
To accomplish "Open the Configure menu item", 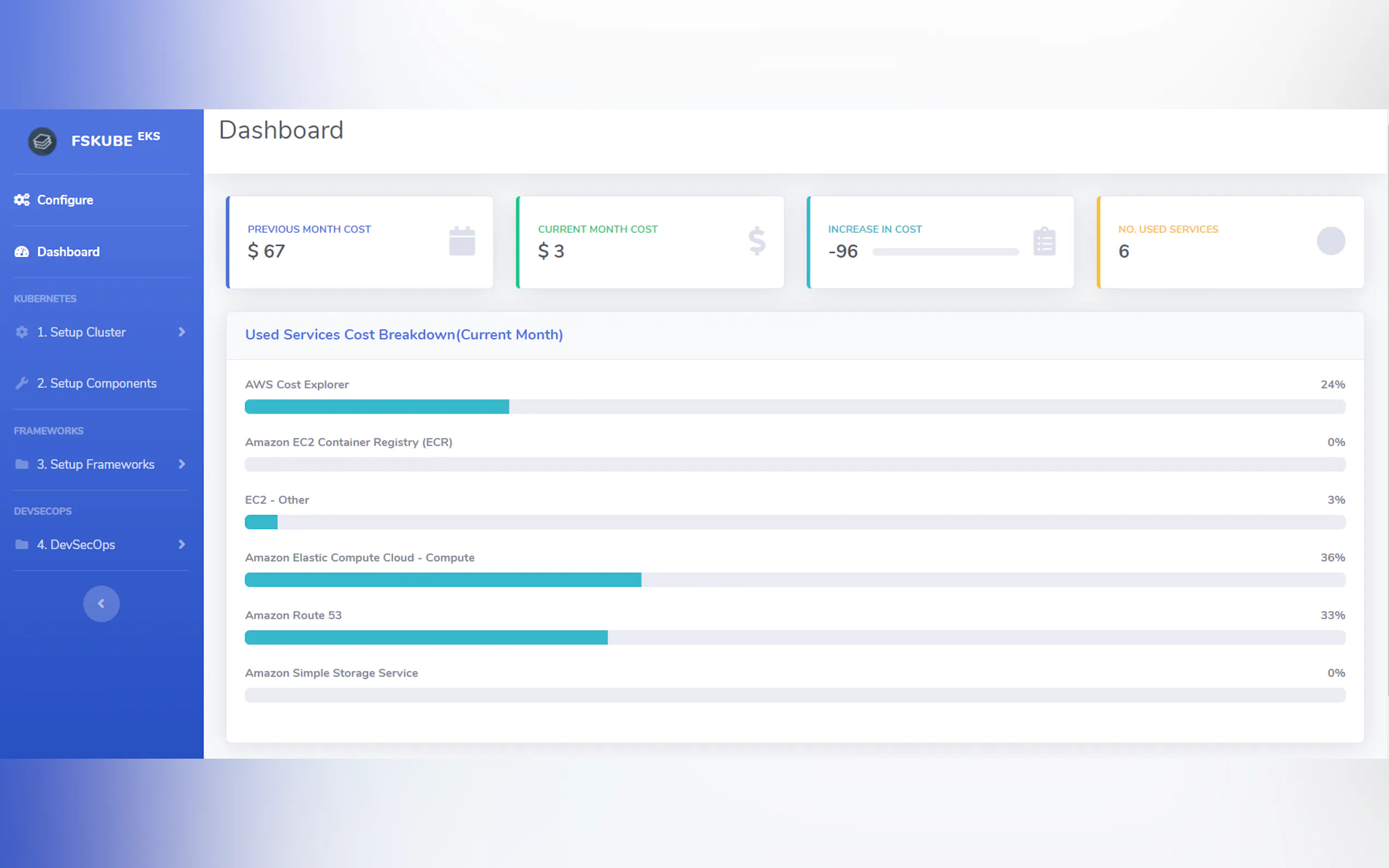I will [x=65, y=200].
